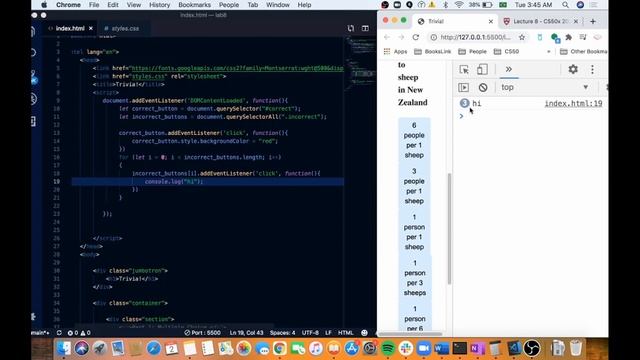Open VS Code Manage gear in activity bar
Viewport: 640px width, 360px height.
click(34, 316)
